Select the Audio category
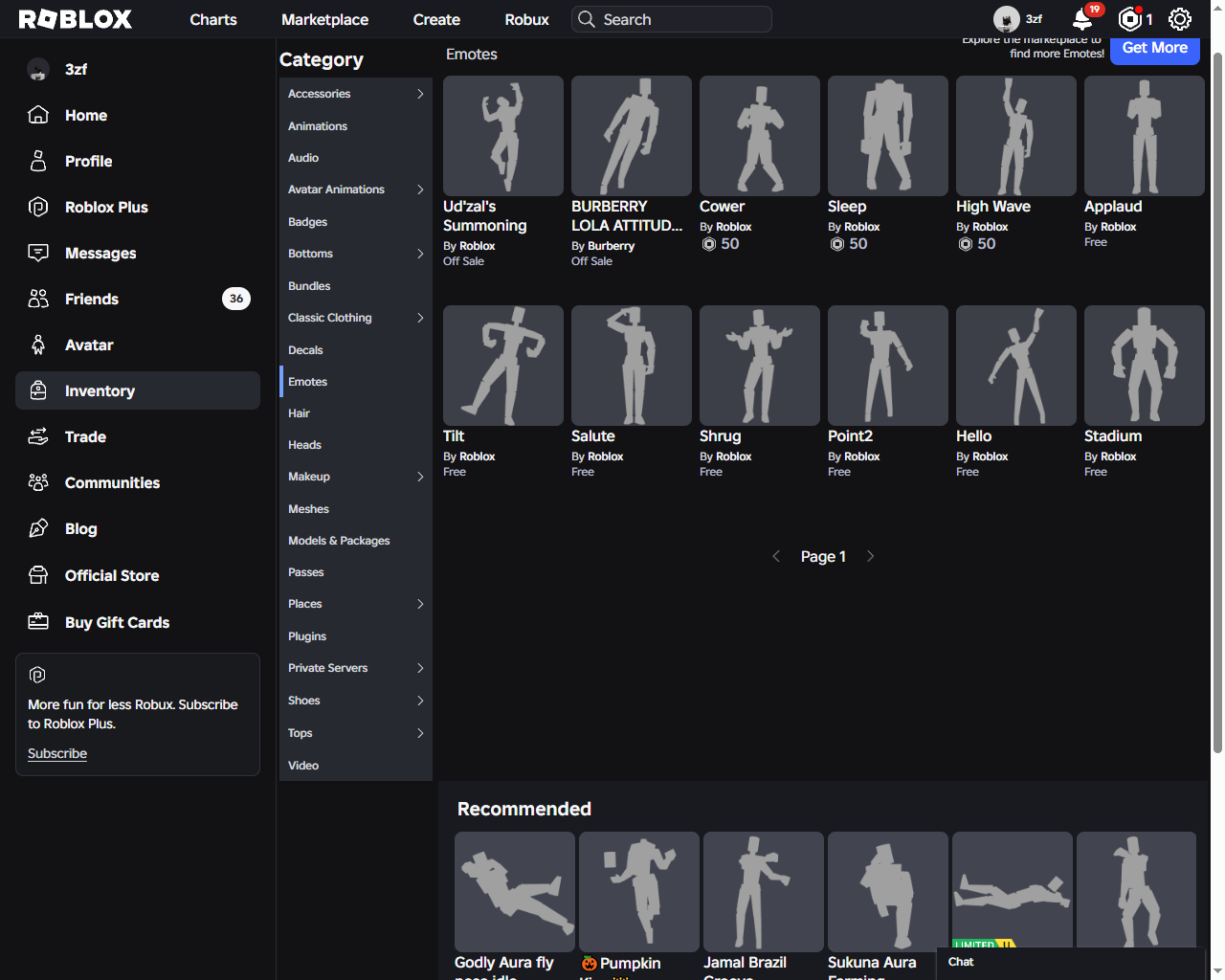The image size is (1225, 980). click(356, 158)
